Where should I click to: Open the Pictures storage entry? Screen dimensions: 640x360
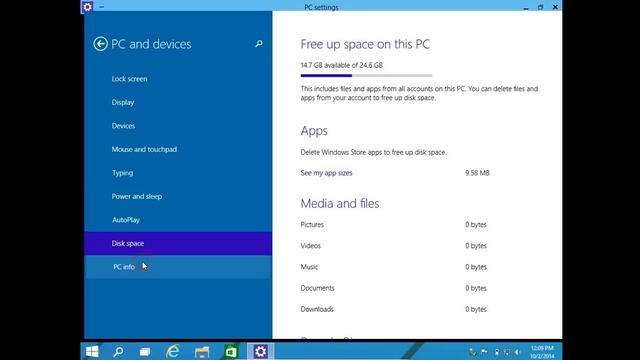(312, 224)
